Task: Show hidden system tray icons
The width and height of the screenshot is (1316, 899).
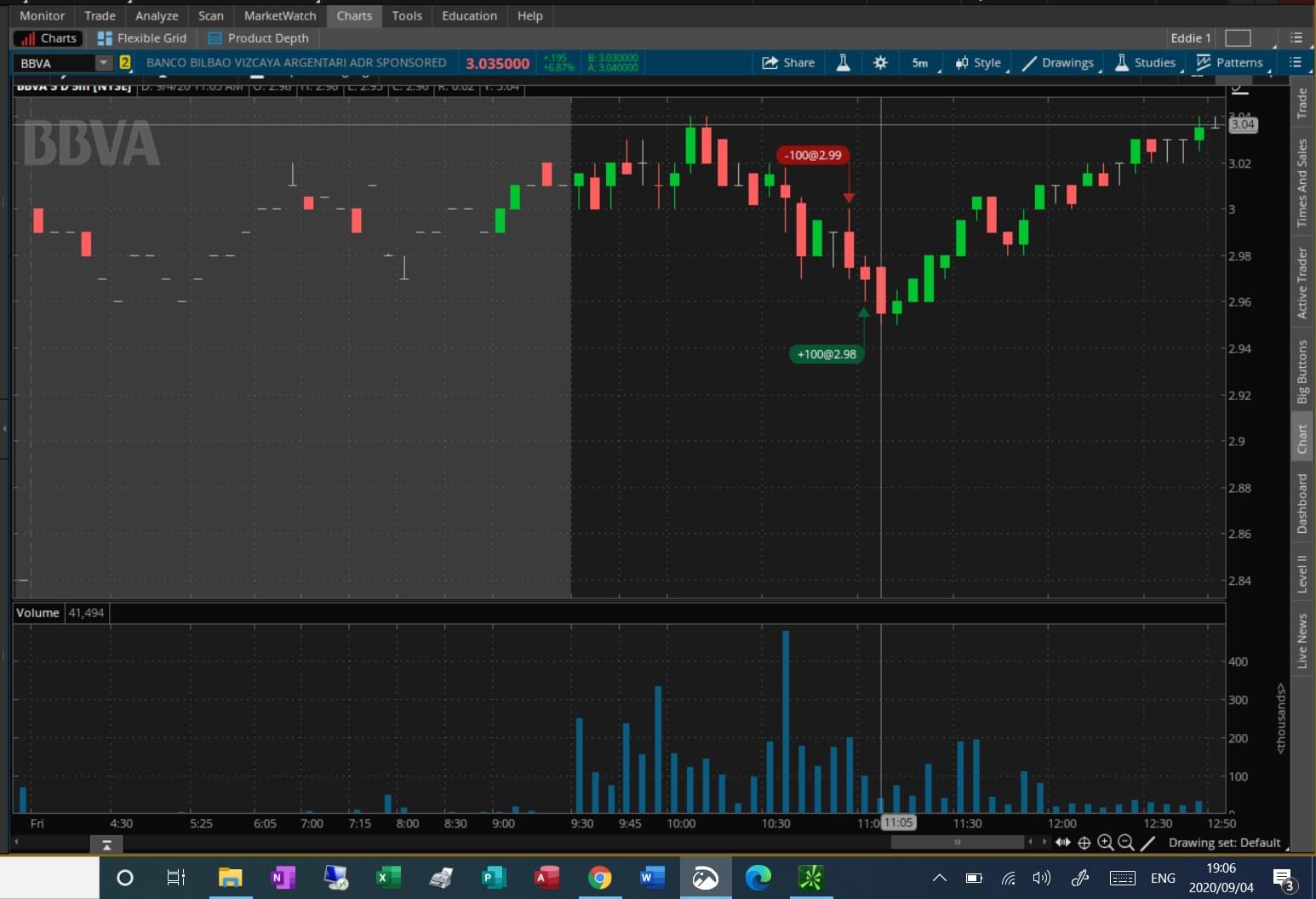Action: click(940, 878)
